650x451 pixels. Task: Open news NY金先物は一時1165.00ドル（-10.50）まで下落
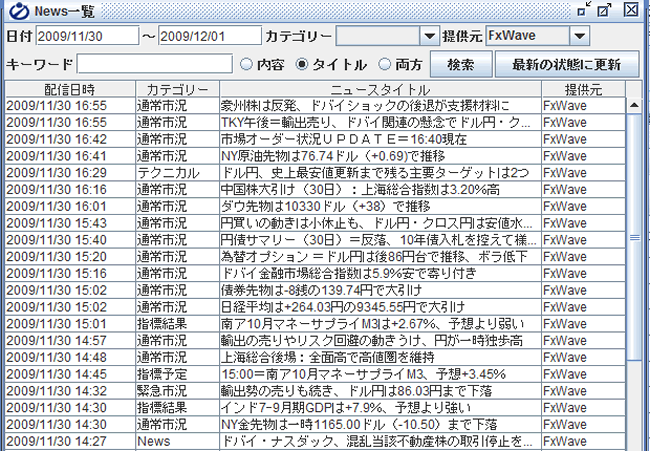click(380, 425)
